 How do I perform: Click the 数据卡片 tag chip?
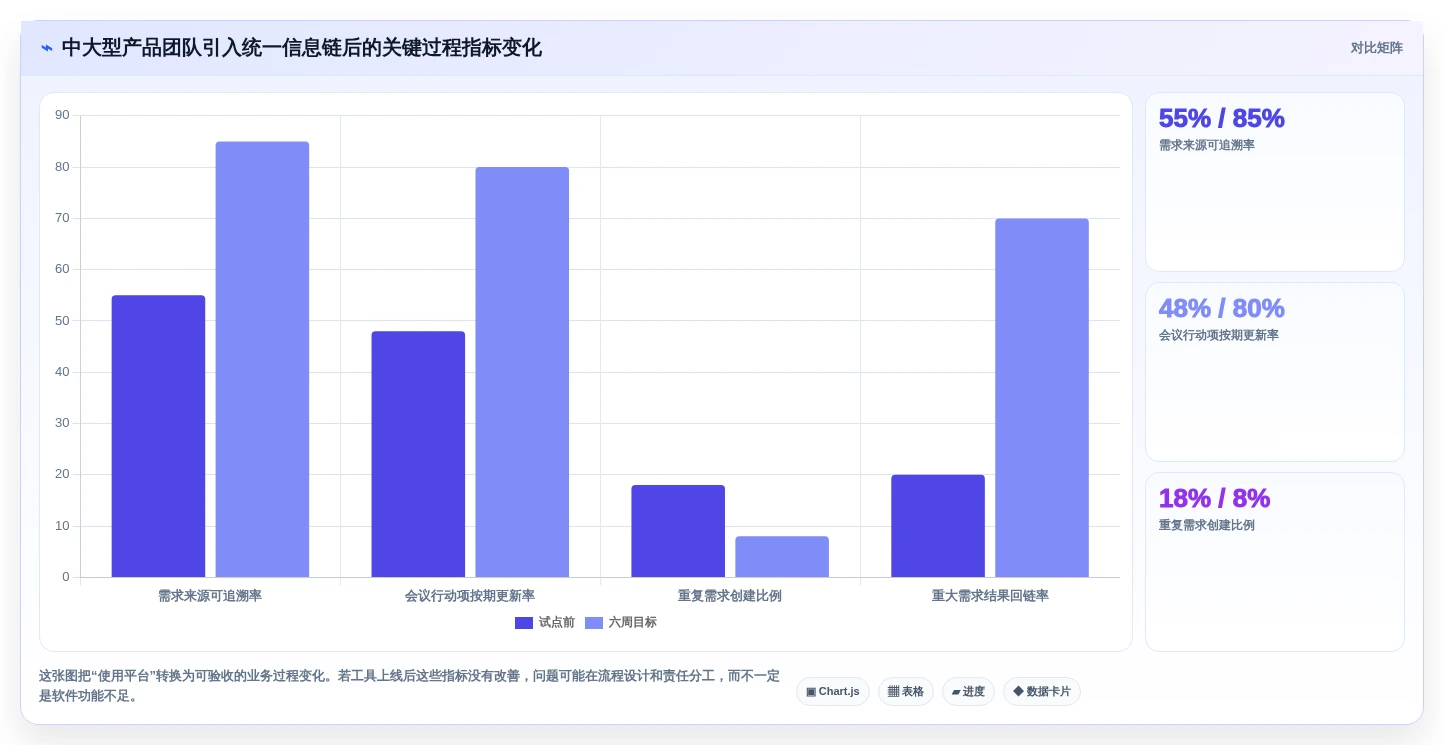pyautogui.click(x=1042, y=692)
